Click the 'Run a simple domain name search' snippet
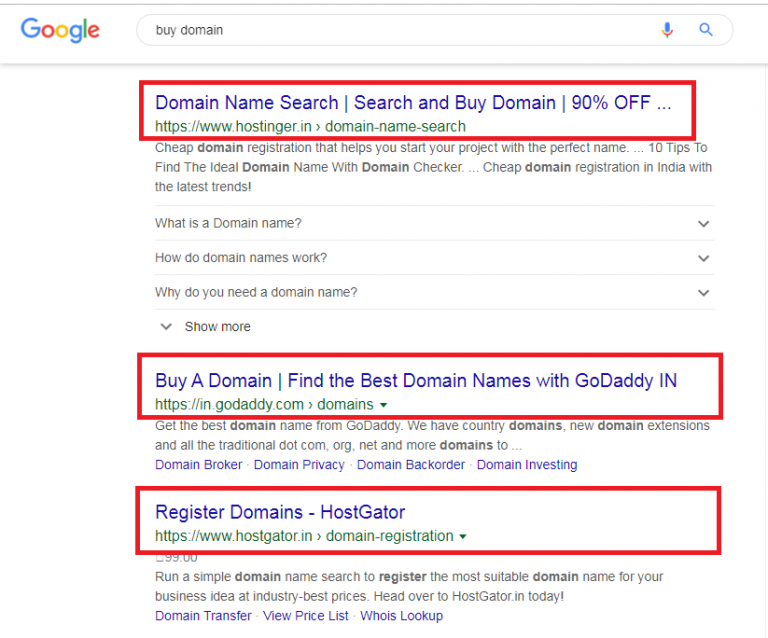Screen dimensions: 768x638 pos(409,587)
